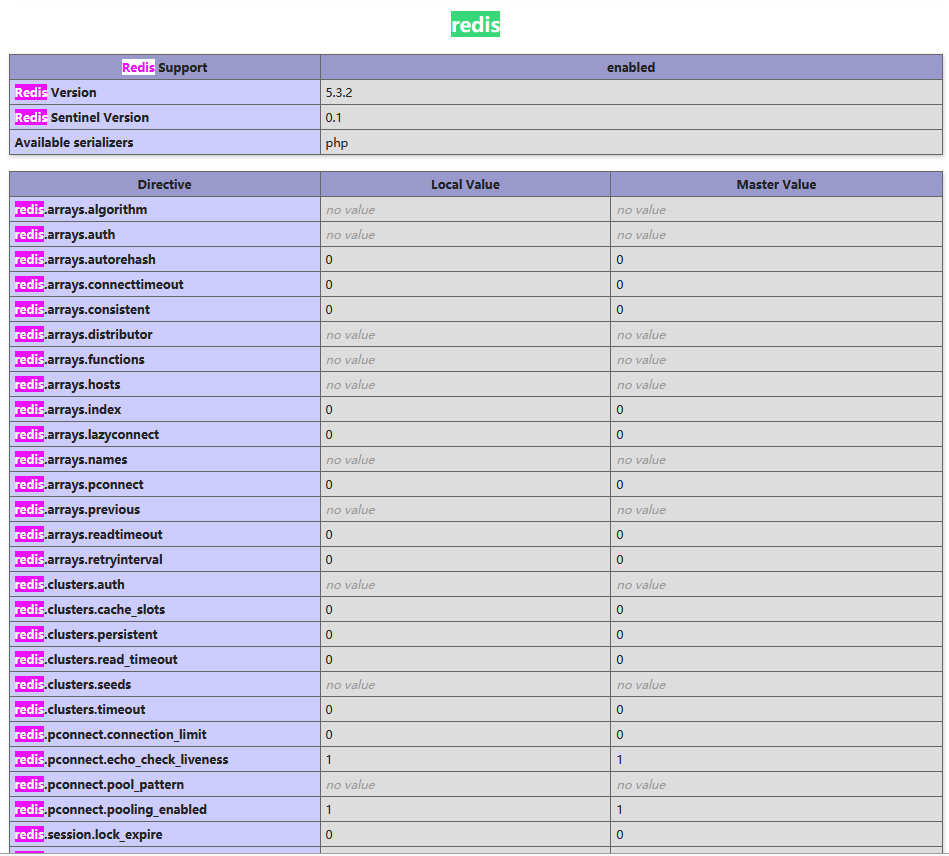Click the highlighted redis section heading
Screen dimensions: 949x856
point(475,24)
